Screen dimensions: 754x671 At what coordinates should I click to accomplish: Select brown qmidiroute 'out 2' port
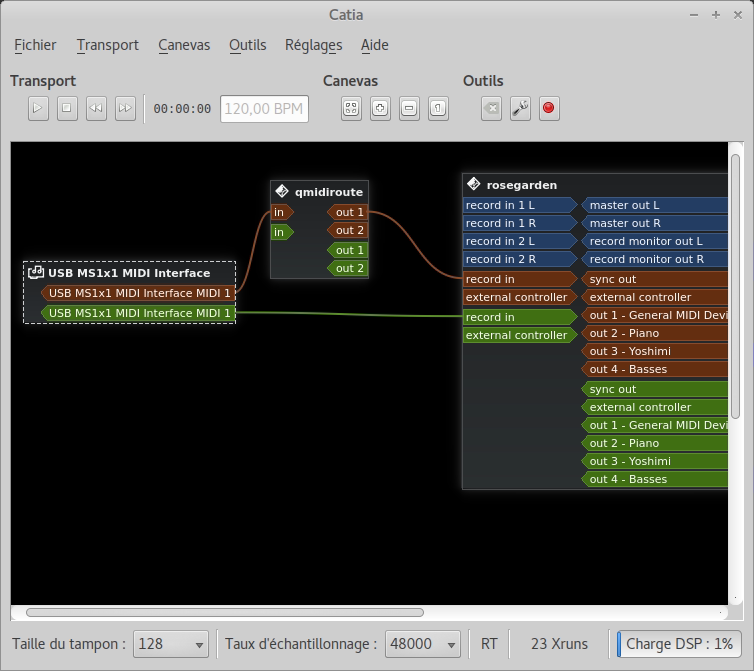click(348, 230)
